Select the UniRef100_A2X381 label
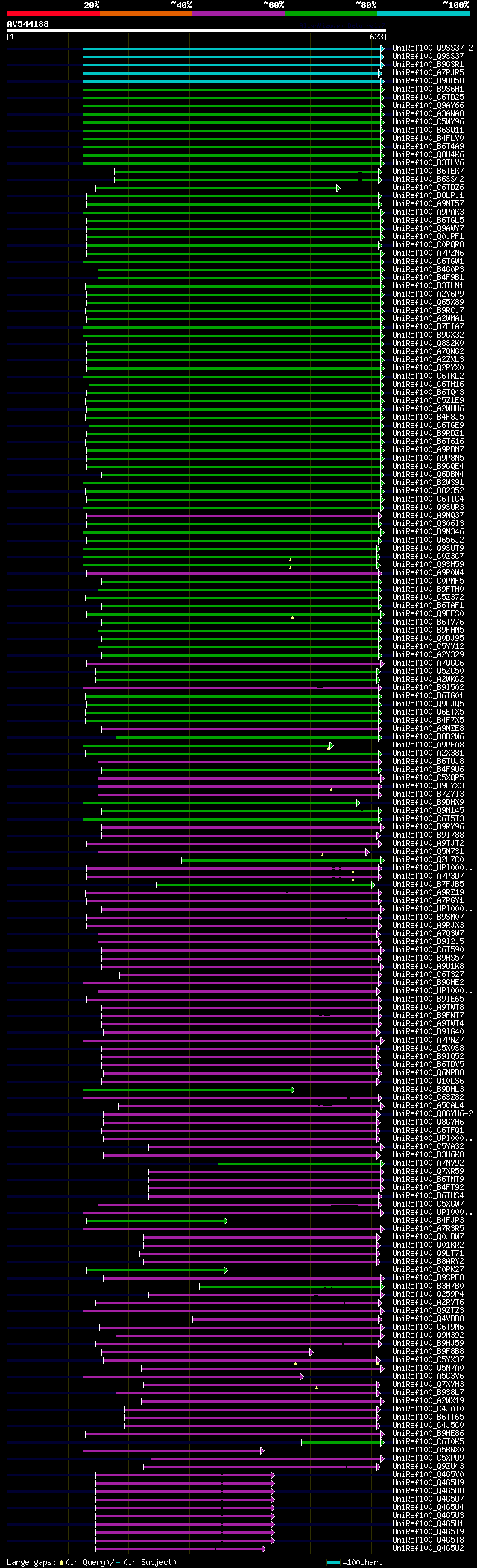Viewport: 477px width, 1568px height. click(x=428, y=753)
